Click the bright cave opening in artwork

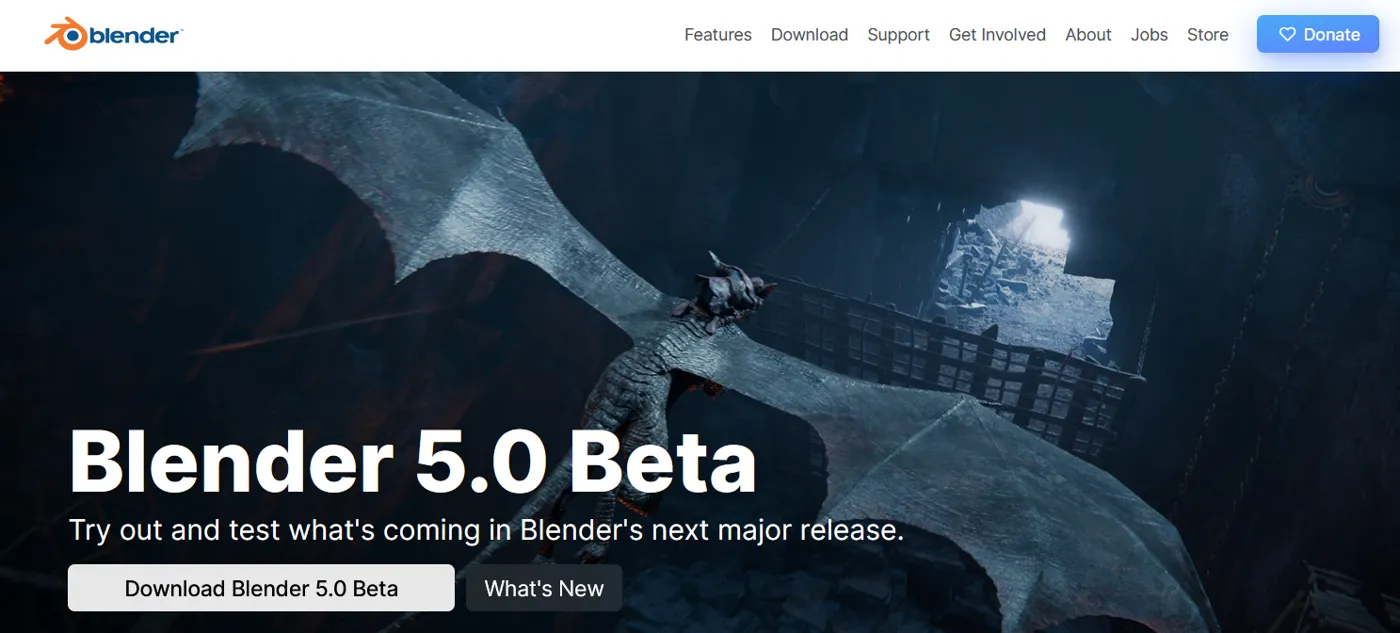1028,260
